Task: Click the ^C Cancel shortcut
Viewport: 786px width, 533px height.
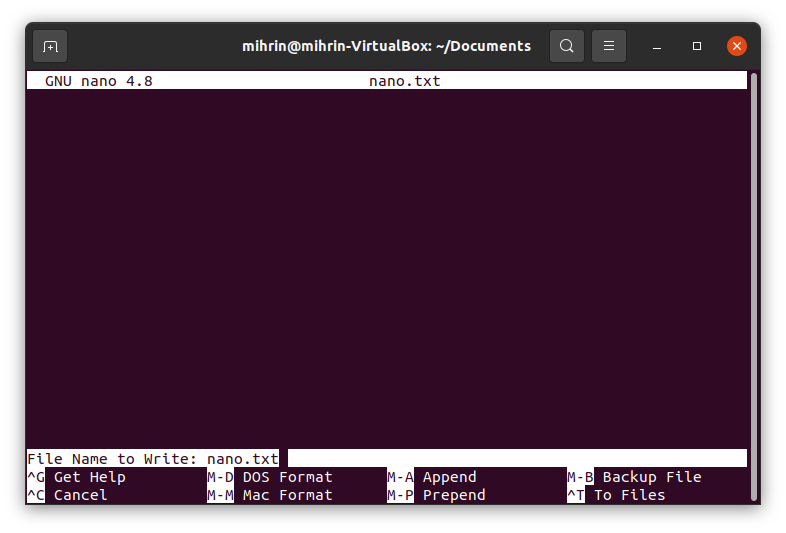Action: pos(70,495)
